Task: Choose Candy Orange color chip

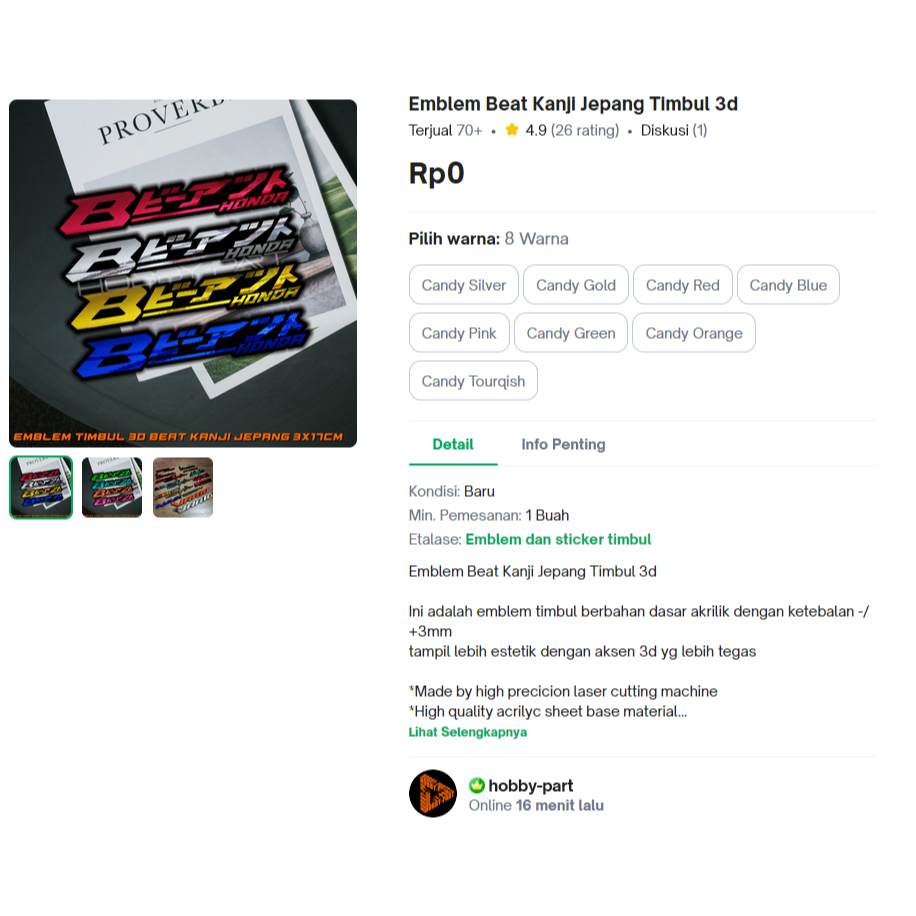Action: 694,333
